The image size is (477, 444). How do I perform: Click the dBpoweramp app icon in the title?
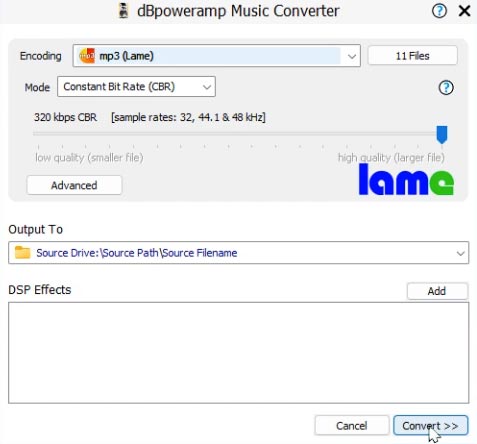click(x=124, y=11)
